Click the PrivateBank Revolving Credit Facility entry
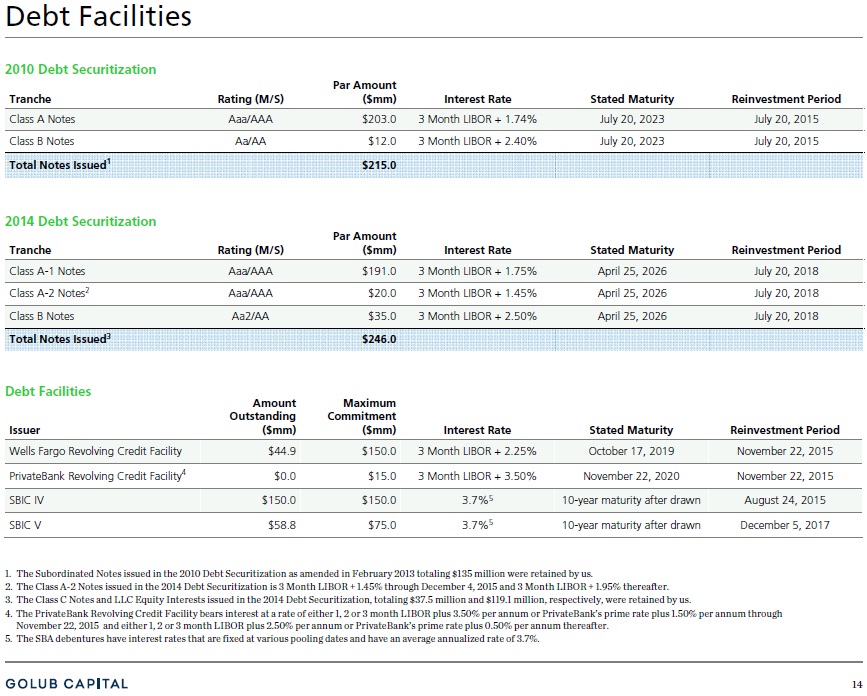The height and width of the screenshot is (696, 867). click(x=97, y=476)
